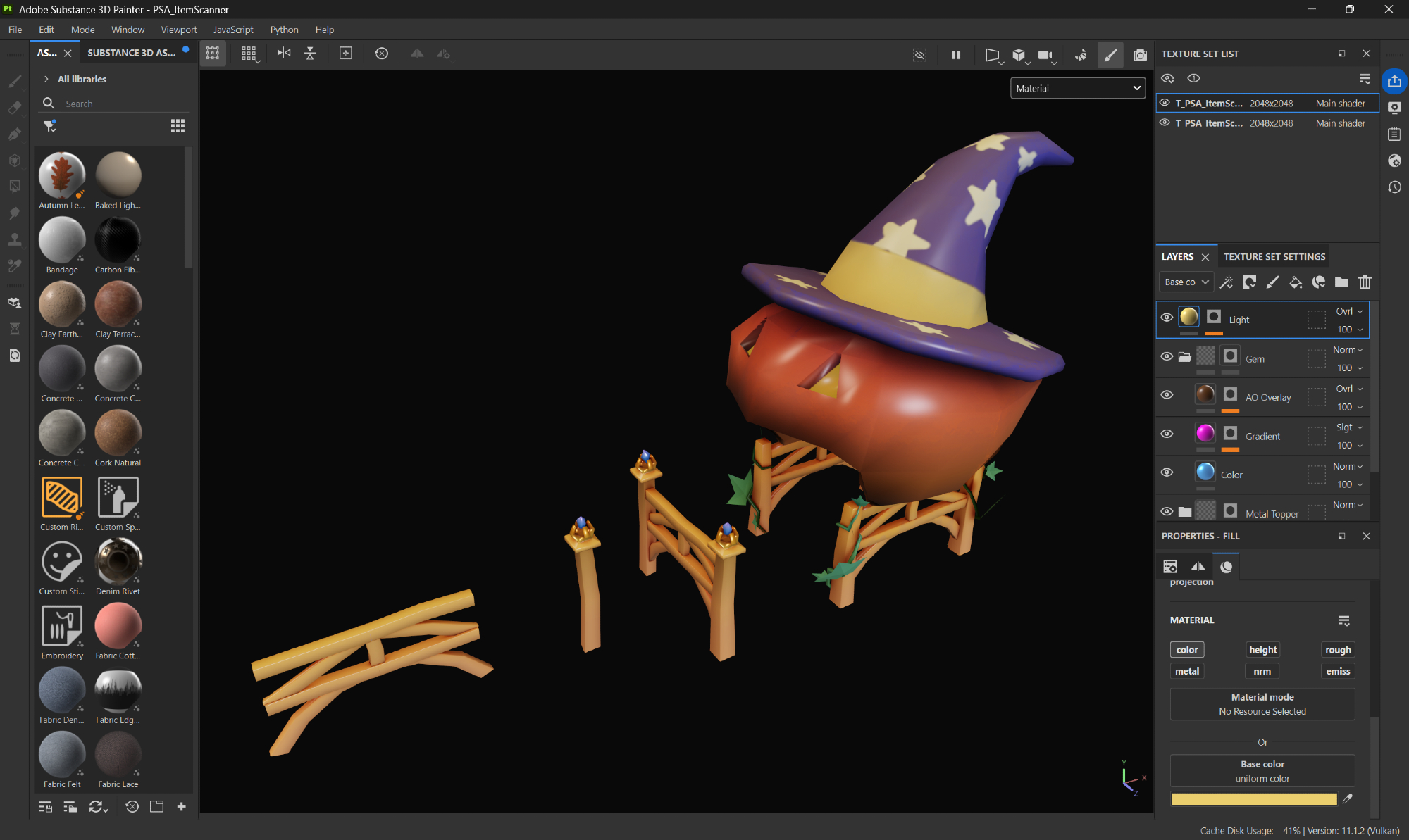Hide the Gradient layer
The image size is (1409, 840).
click(x=1167, y=434)
